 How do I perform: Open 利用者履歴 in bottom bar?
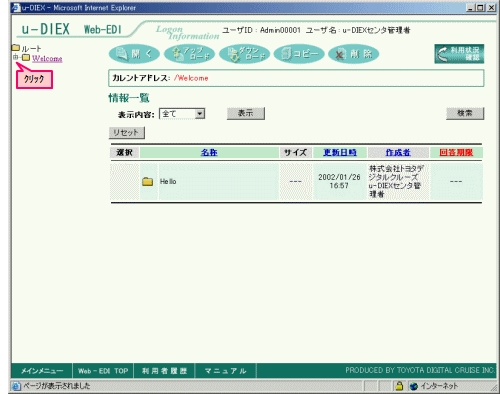(164, 371)
